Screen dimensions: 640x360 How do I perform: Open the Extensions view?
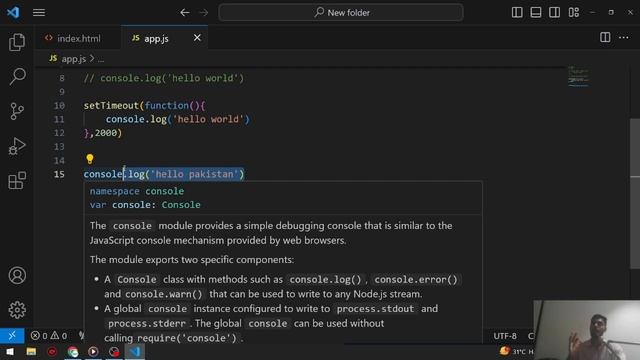pyautogui.click(x=17, y=180)
